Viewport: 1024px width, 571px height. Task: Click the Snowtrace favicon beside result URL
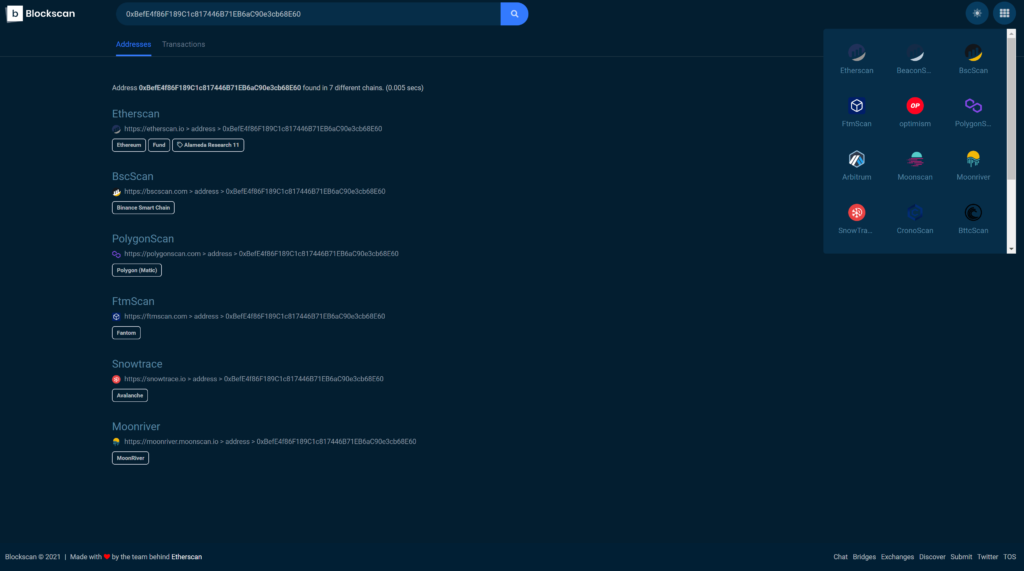pos(116,380)
